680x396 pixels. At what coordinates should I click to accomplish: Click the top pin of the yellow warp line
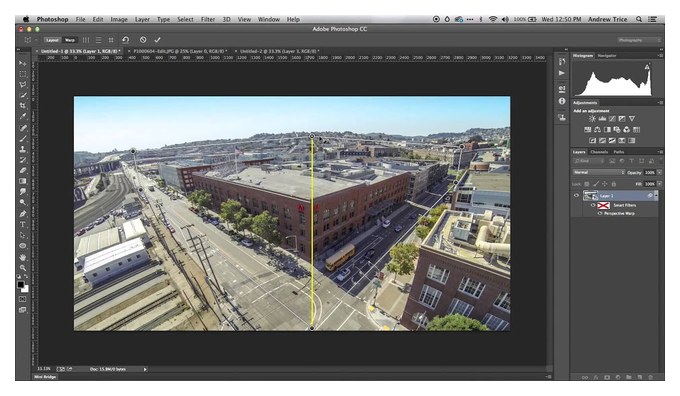(312, 136)
